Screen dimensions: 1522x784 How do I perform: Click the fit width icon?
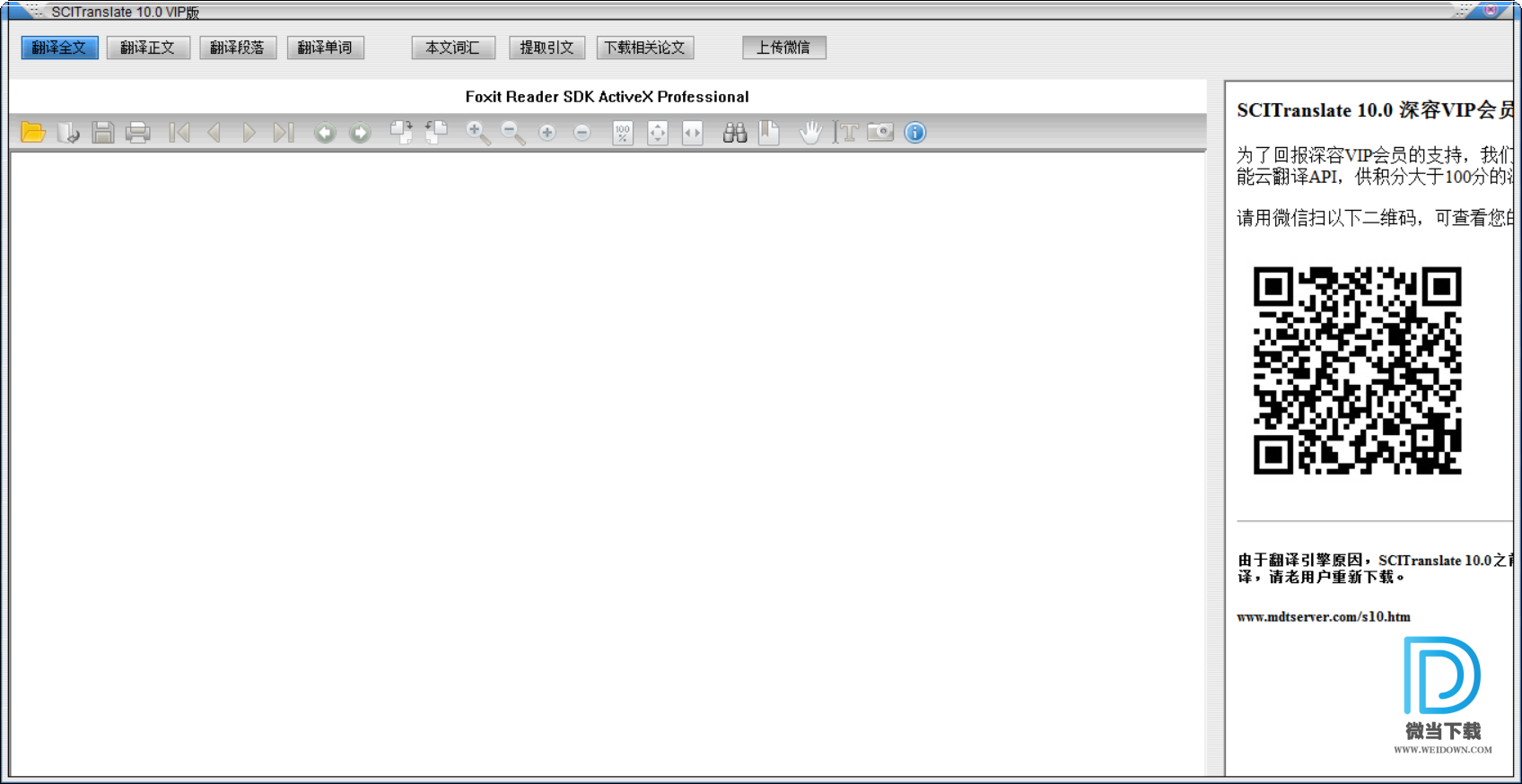point(693,133)
